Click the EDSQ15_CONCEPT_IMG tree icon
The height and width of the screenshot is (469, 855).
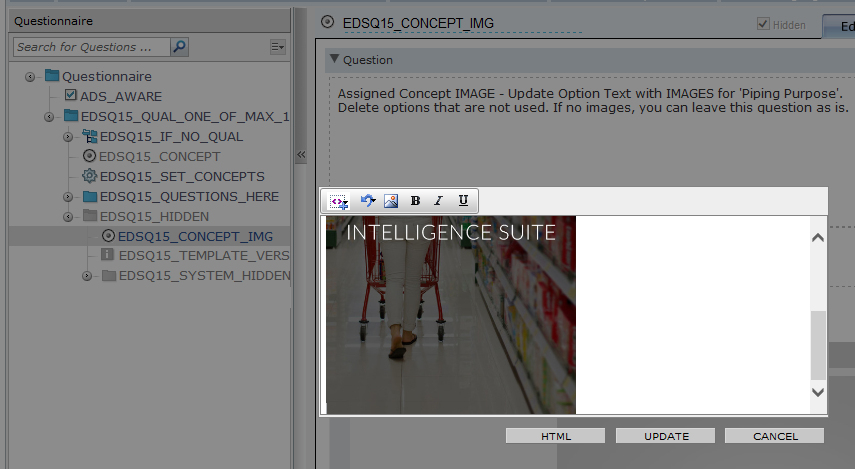tap(109, 236)
